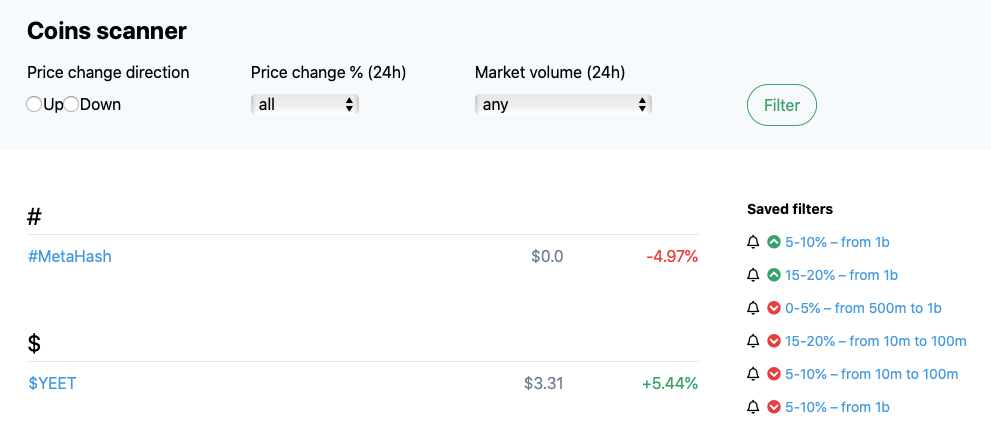Open the $YEET coin link

[x=52, y=383]
